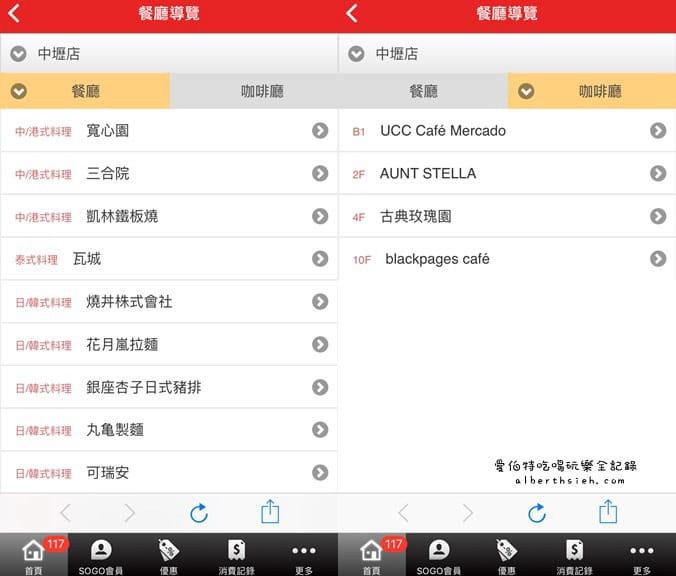Open 三合院 restaurant entry
This screenshot has height=576, width=676.
click(169, 173)
